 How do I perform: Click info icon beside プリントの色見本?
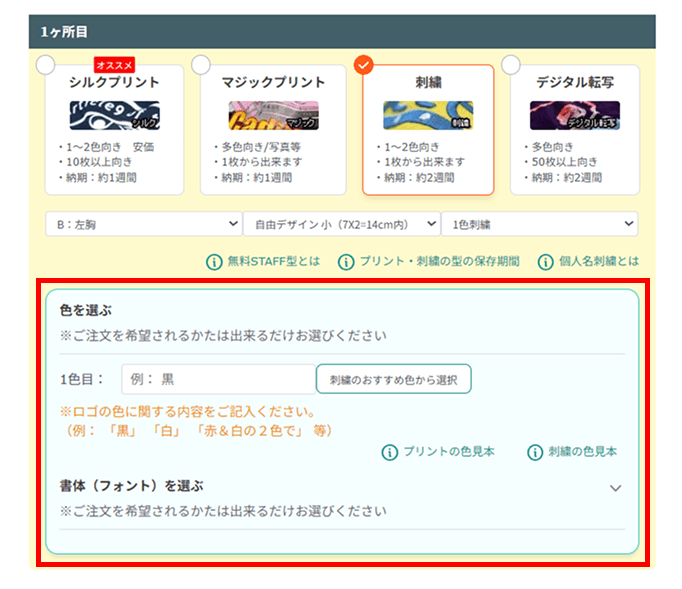[390, 452]
